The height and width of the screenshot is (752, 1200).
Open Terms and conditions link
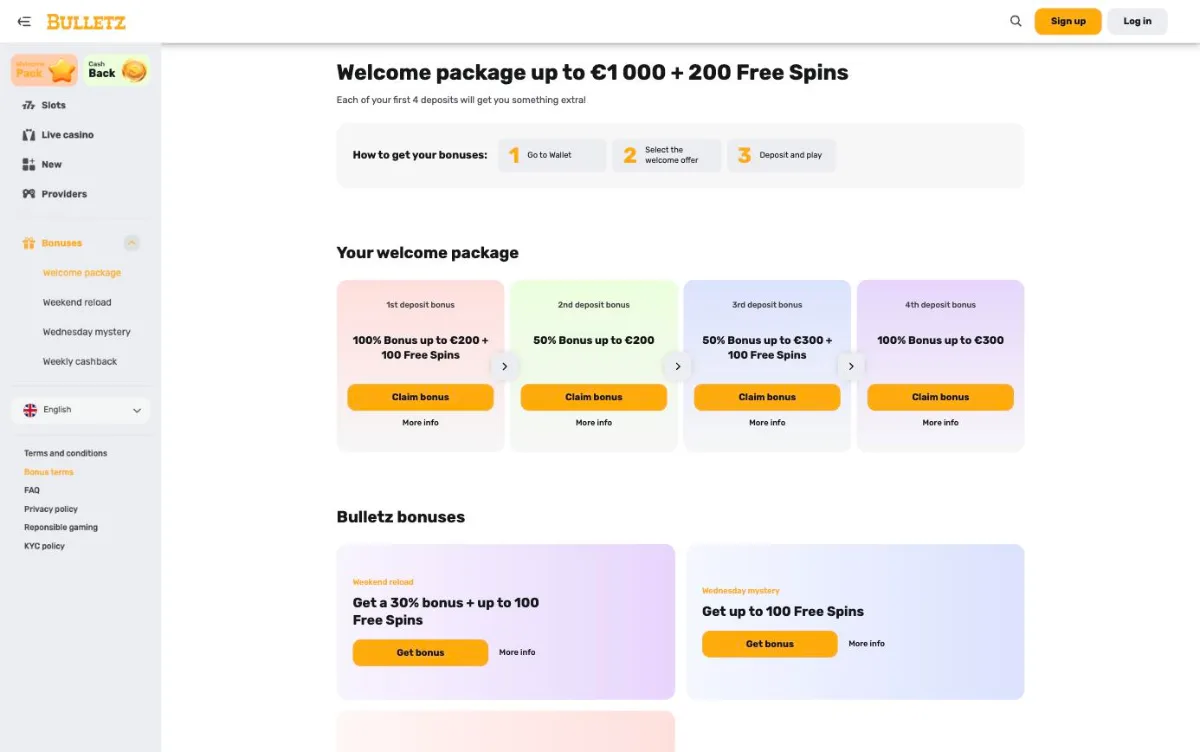coord(66,453)
